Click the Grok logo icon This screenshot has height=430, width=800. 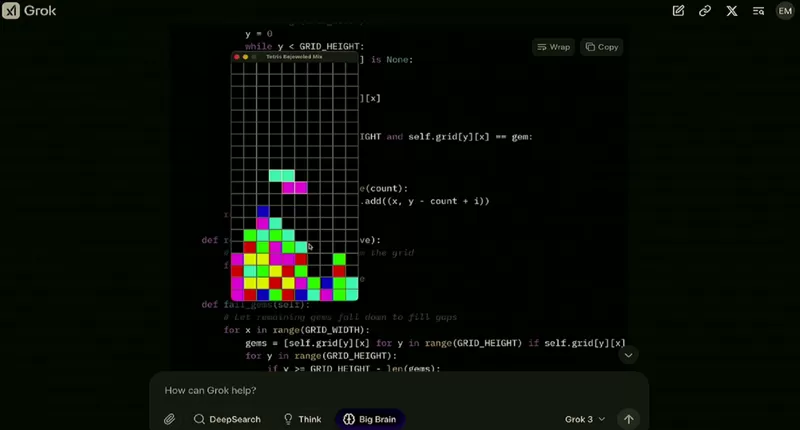(x=11, y=11)
